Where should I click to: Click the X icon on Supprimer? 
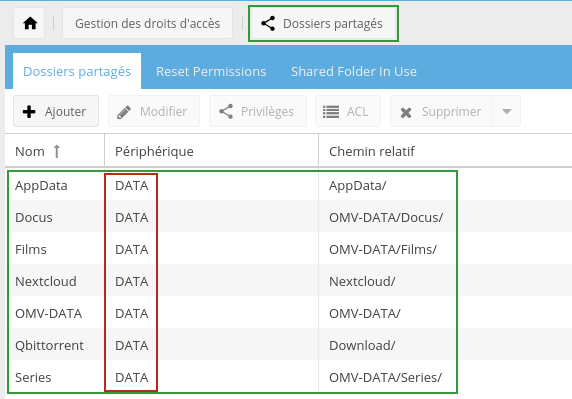(x=406, y=113)
